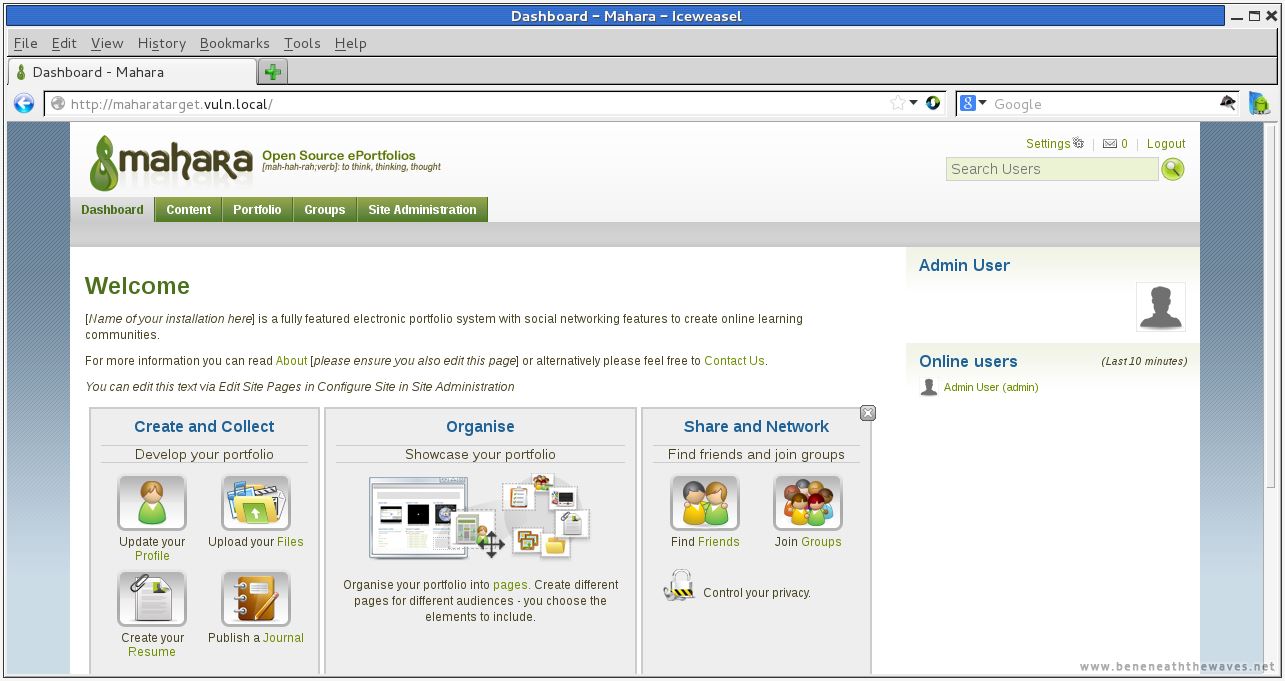Open the Tools menu

coord(302,43)
